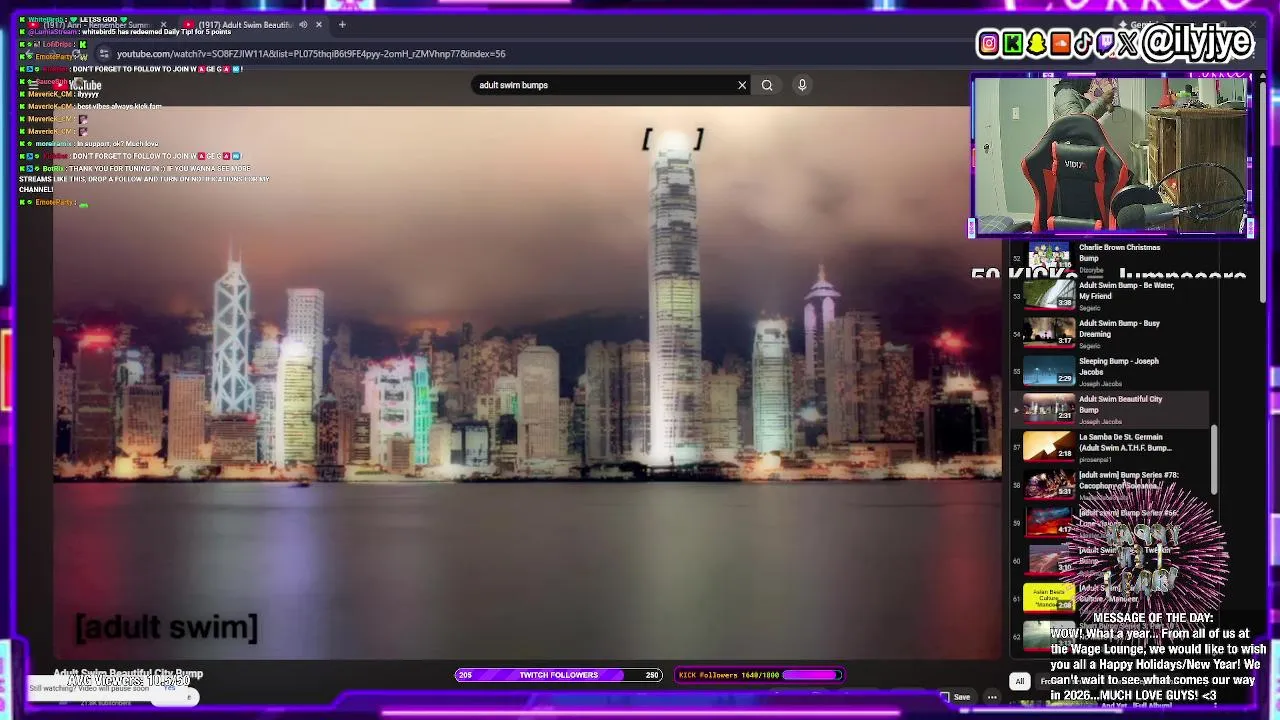Open site info icon beside the URL
This screenshot has width=1280, height=720.
tap(104, 54)
